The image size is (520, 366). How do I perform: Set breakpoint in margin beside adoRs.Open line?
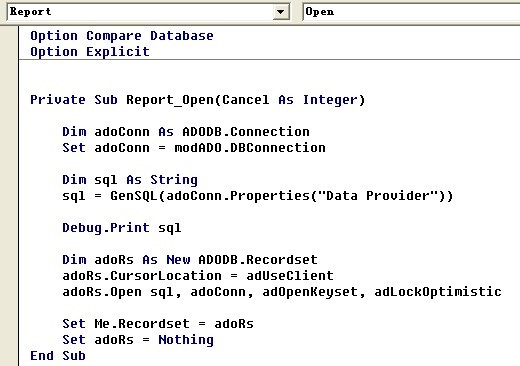click(9, 292)
